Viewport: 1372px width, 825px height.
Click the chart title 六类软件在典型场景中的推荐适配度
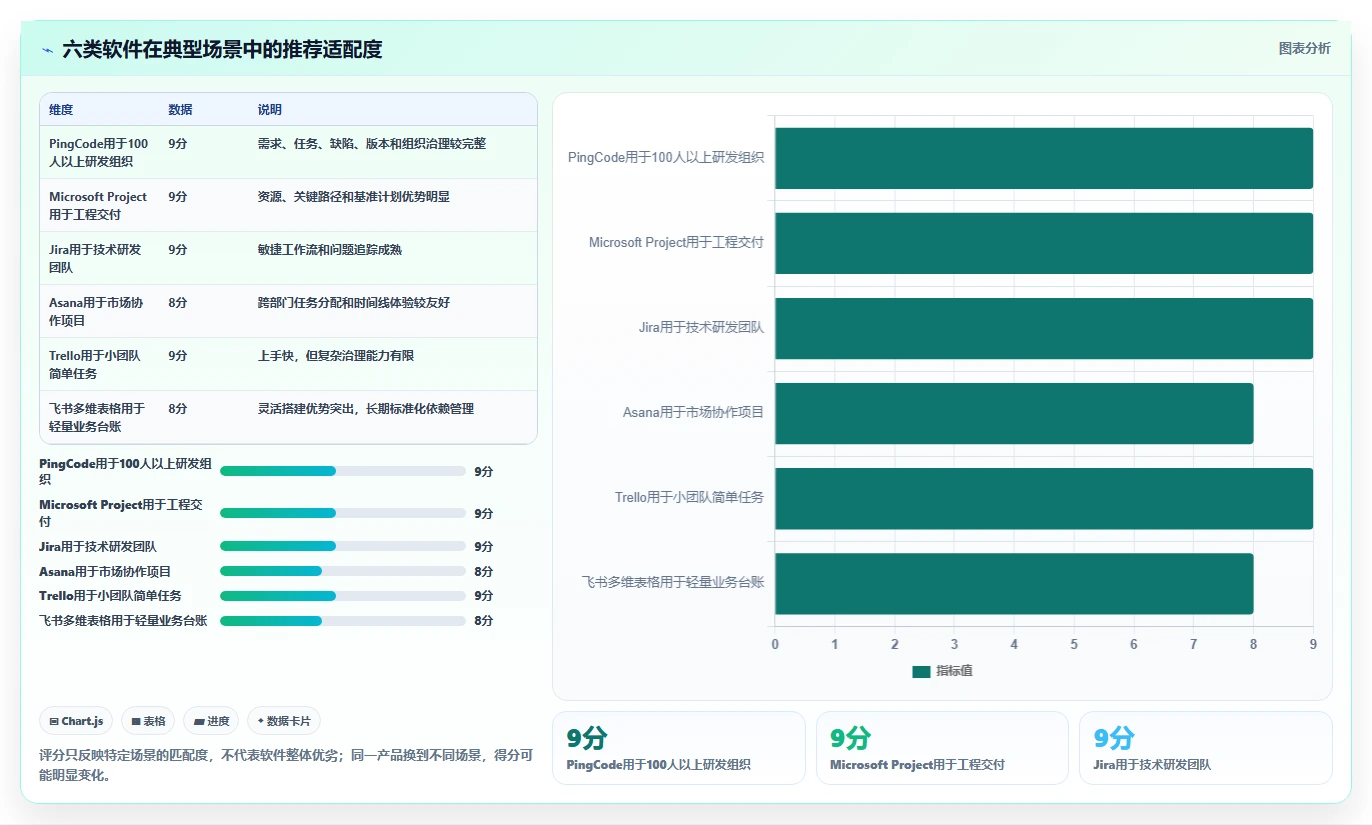tap(222, 49)
